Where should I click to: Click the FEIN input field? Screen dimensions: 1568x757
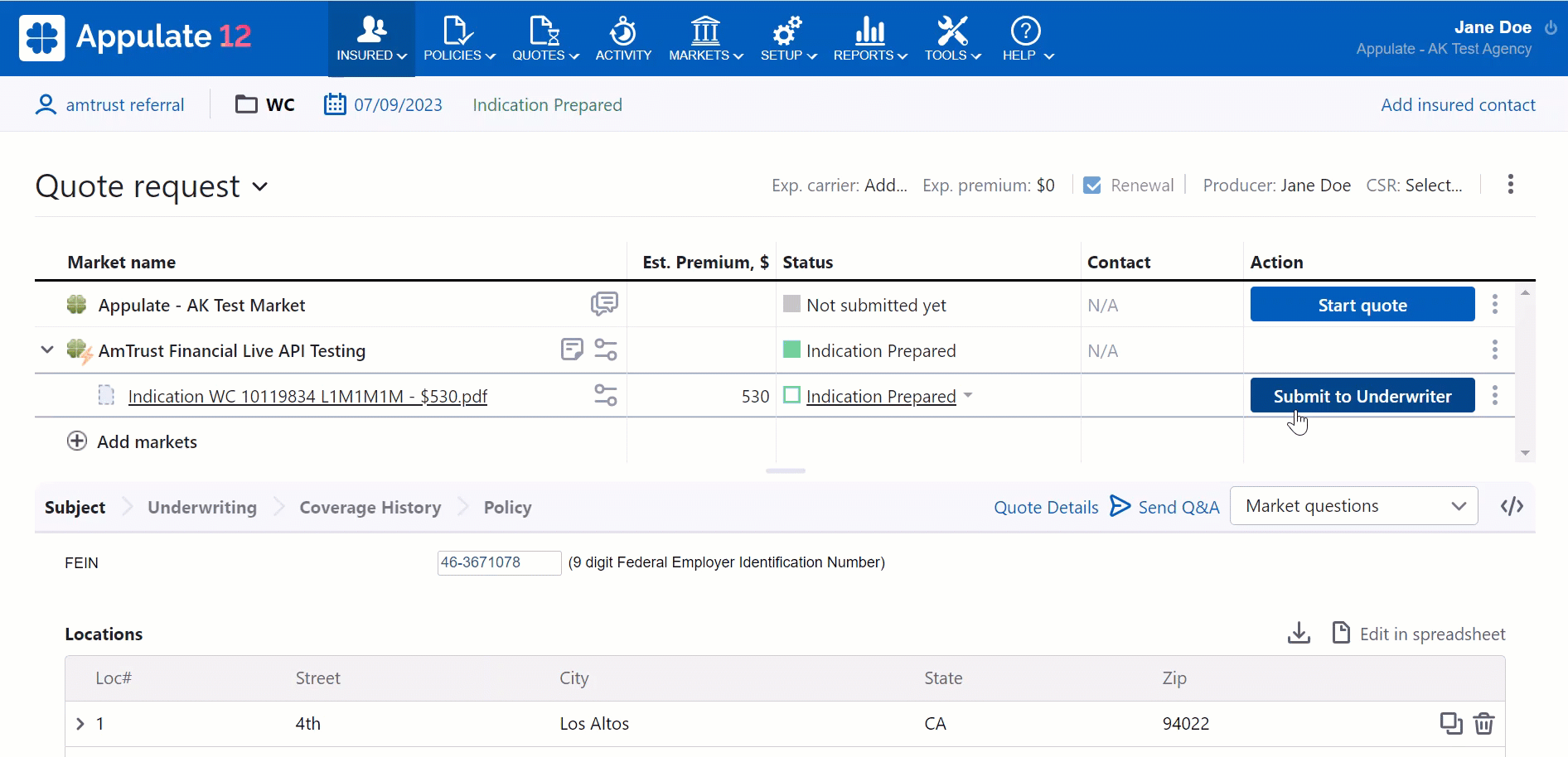coord(499,562)
